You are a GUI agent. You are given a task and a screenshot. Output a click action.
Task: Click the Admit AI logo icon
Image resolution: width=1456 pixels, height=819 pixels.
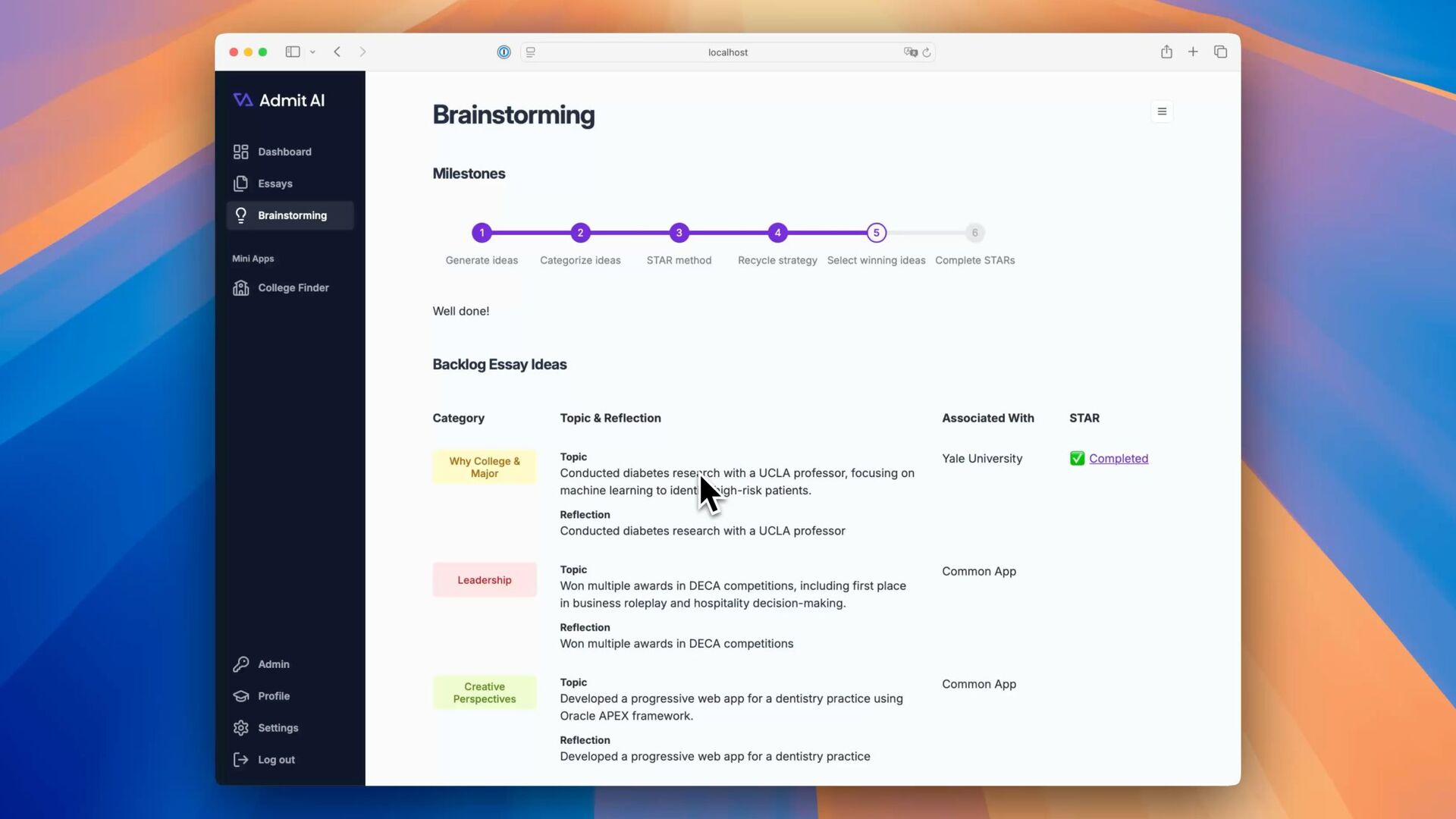point(243,100)
